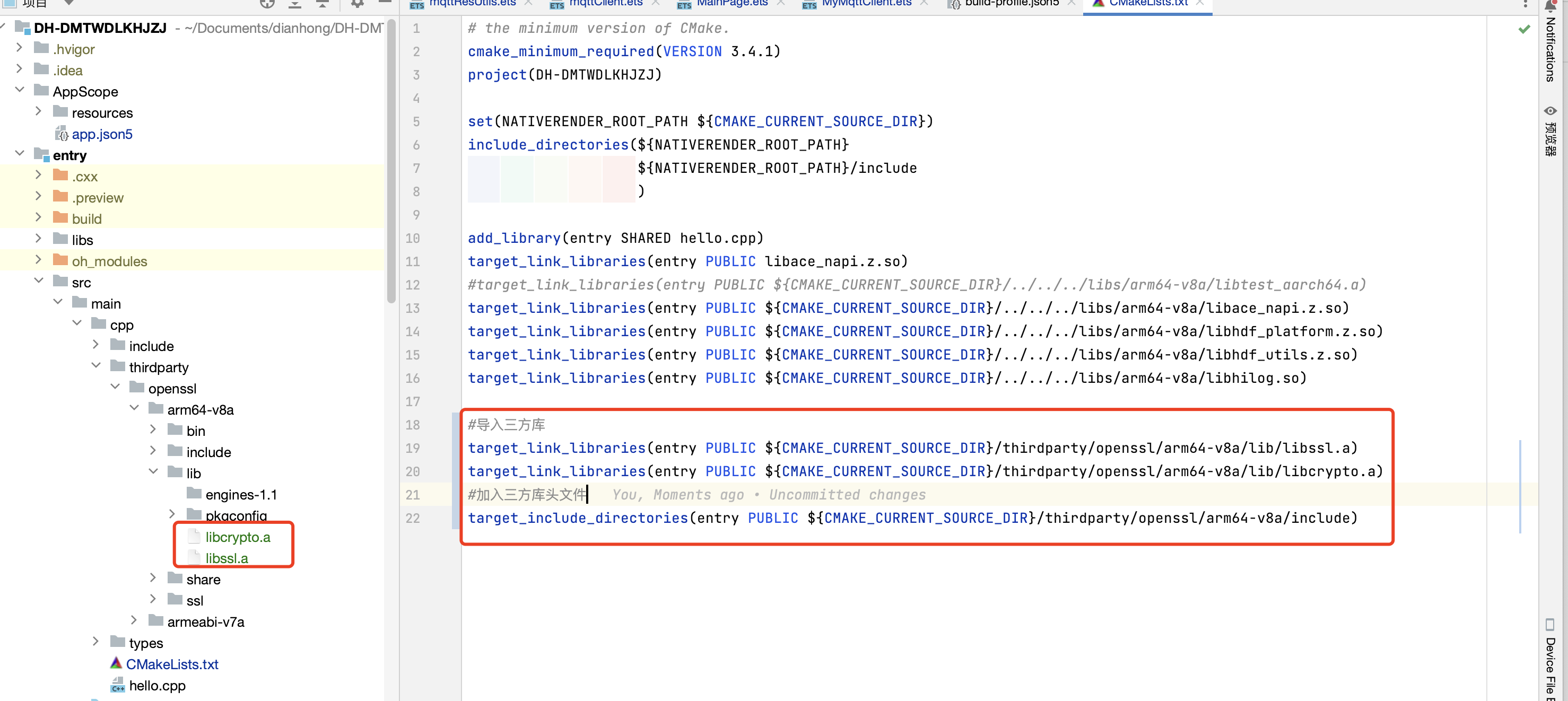Open CMakeLists.txt in the project tree
Viewport: 1568px width, 701px height.
(172, 664)
